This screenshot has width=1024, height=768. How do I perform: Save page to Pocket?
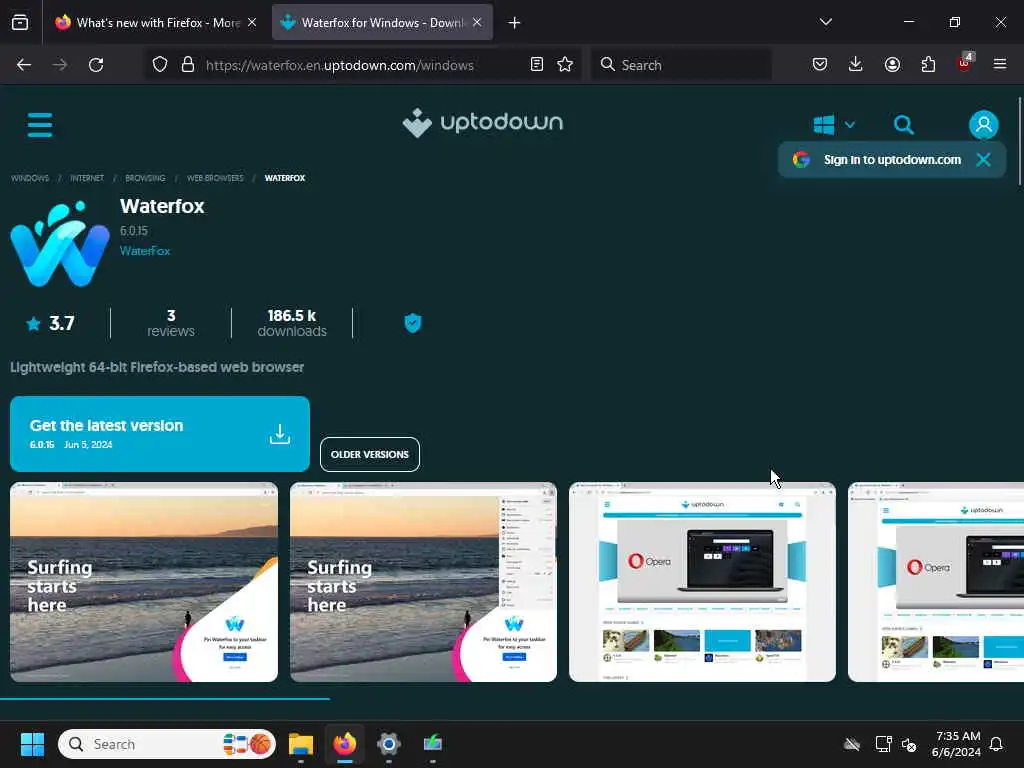point(820,65)
